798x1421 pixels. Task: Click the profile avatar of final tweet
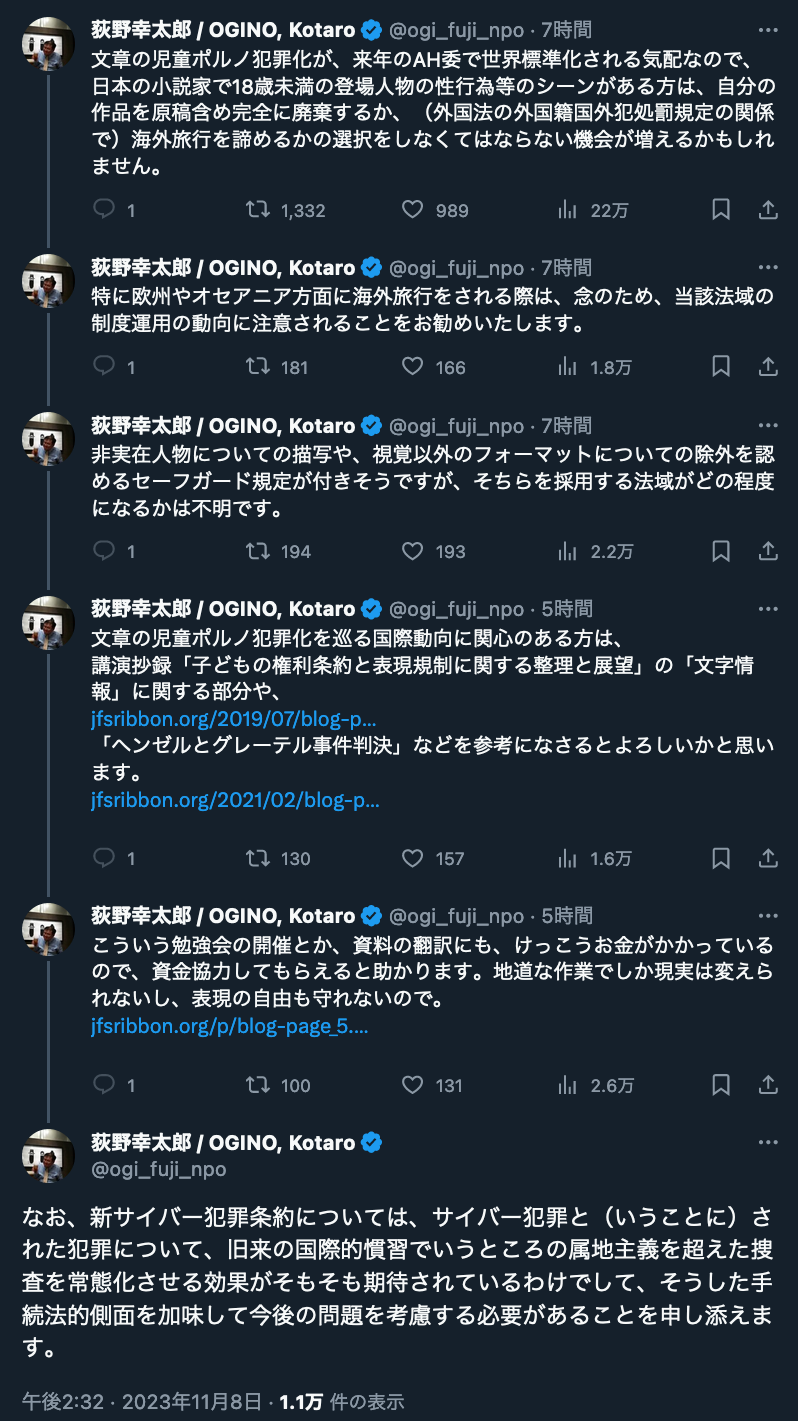click(48, 1155)
